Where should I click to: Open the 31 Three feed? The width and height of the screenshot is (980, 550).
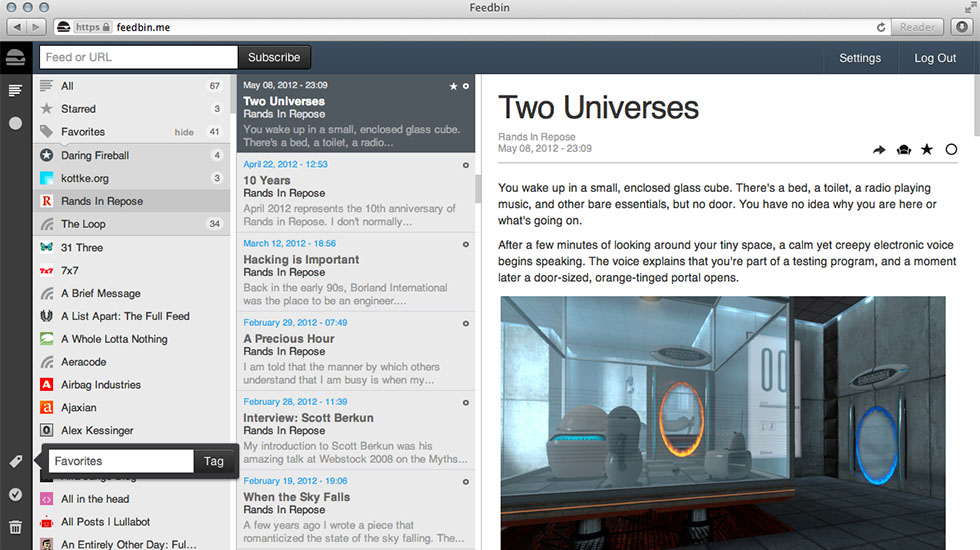131,248
